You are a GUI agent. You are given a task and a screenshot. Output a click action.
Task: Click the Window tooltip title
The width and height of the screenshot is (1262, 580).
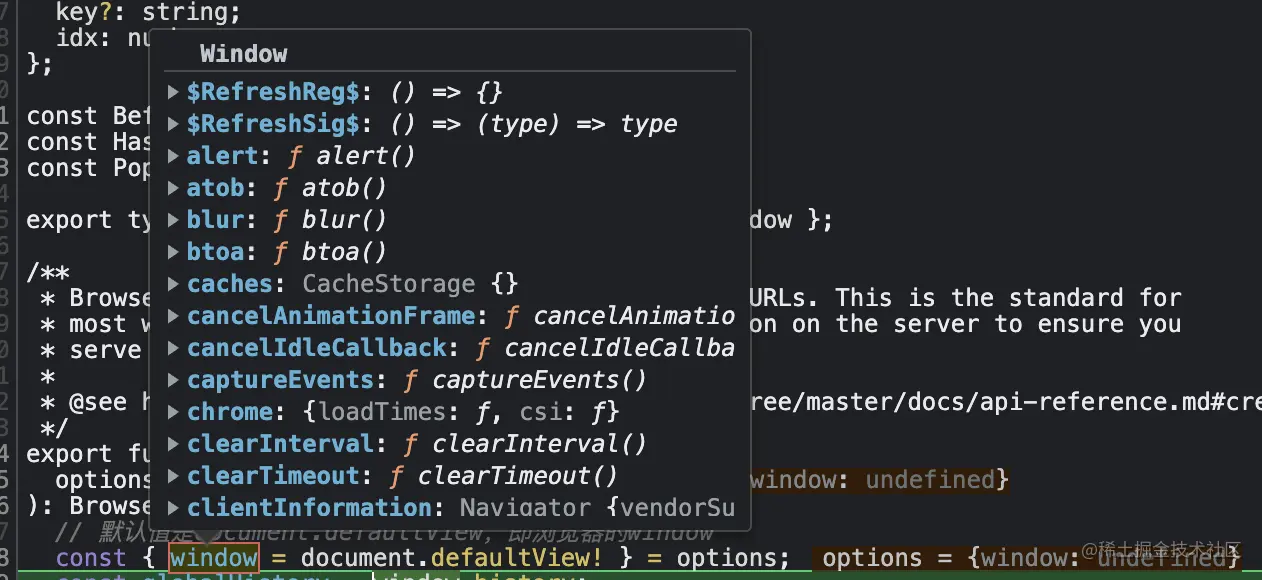click(x=243, y=54)
